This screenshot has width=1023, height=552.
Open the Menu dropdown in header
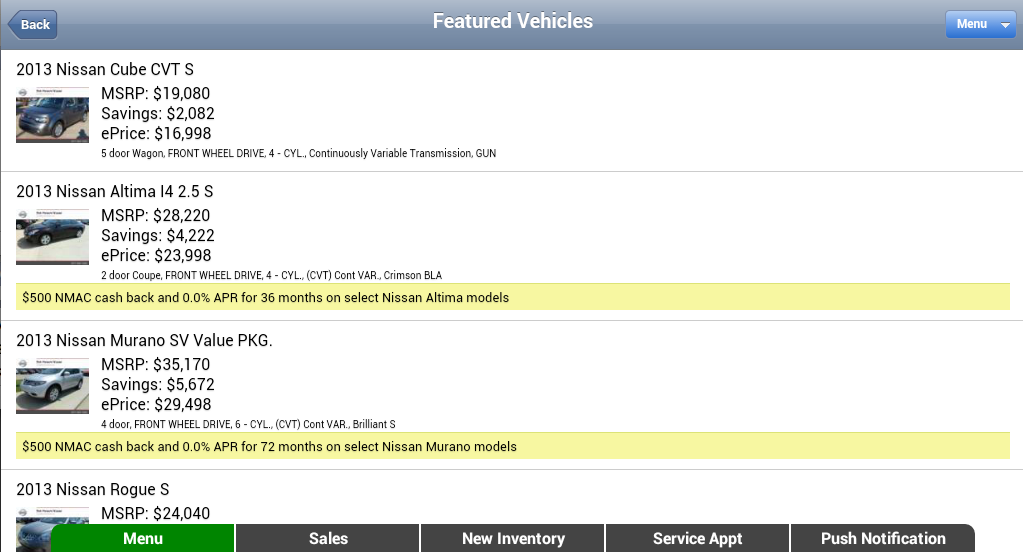click(x=980, y=24)
